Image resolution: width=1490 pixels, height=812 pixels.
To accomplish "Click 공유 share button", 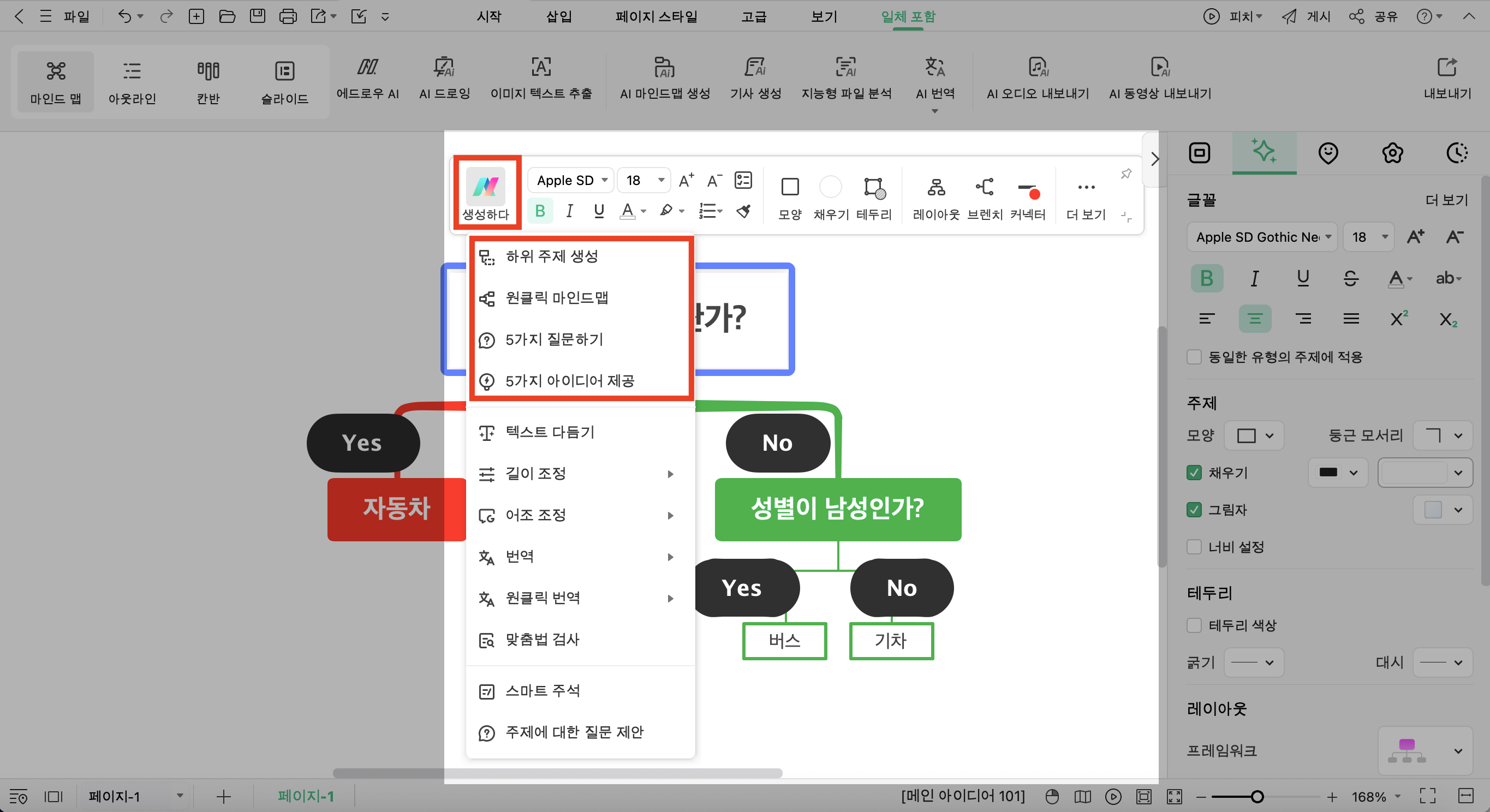I will click(x=1373, y=16).
